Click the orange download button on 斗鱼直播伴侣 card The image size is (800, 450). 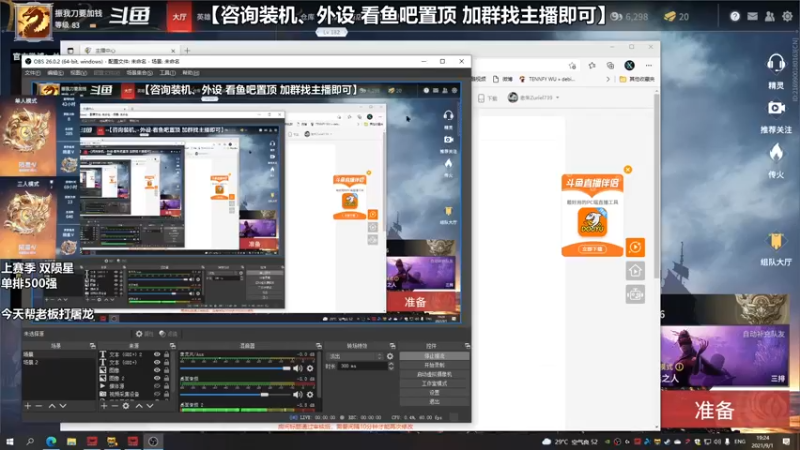592,249
